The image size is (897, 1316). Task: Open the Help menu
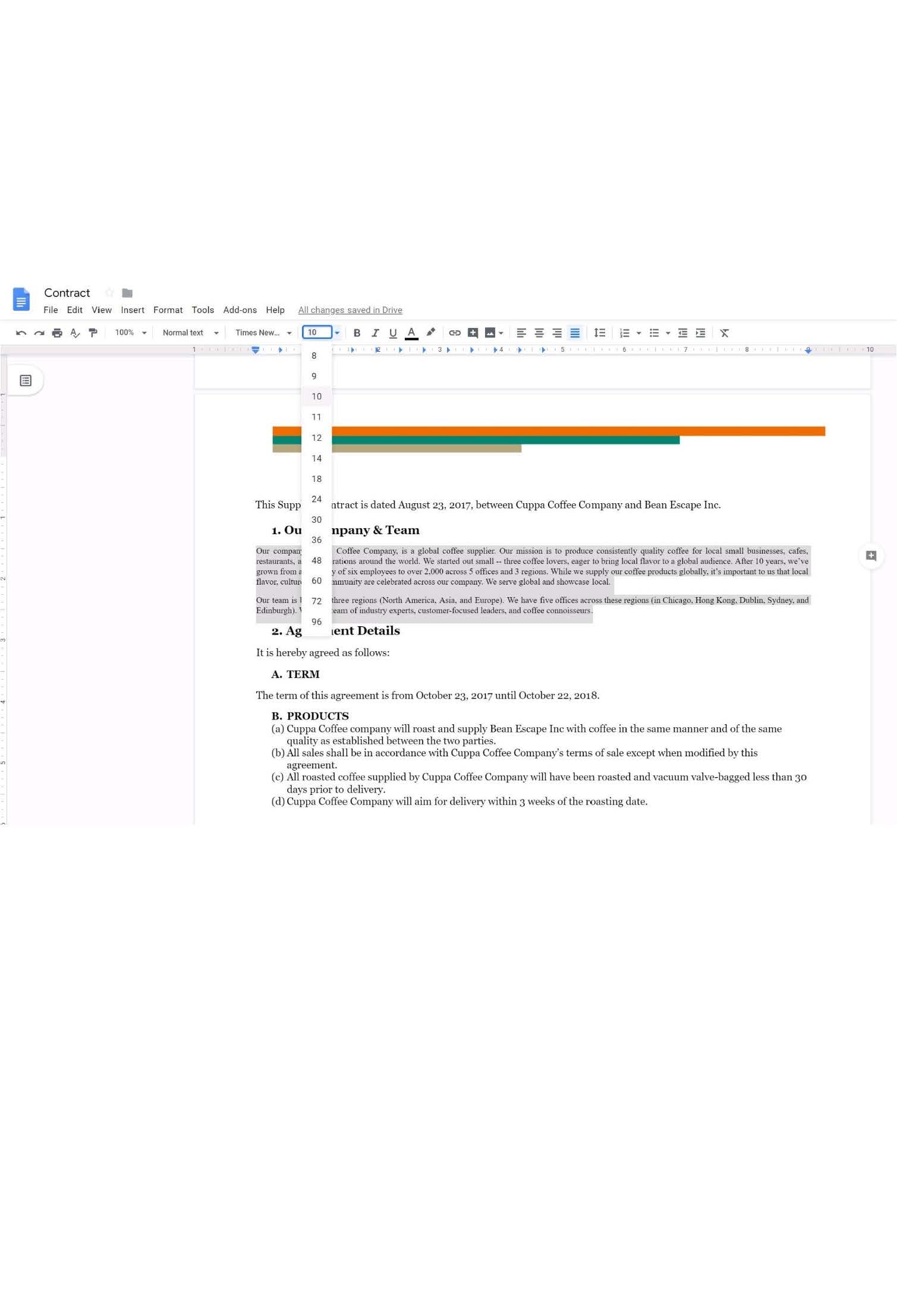275,310
